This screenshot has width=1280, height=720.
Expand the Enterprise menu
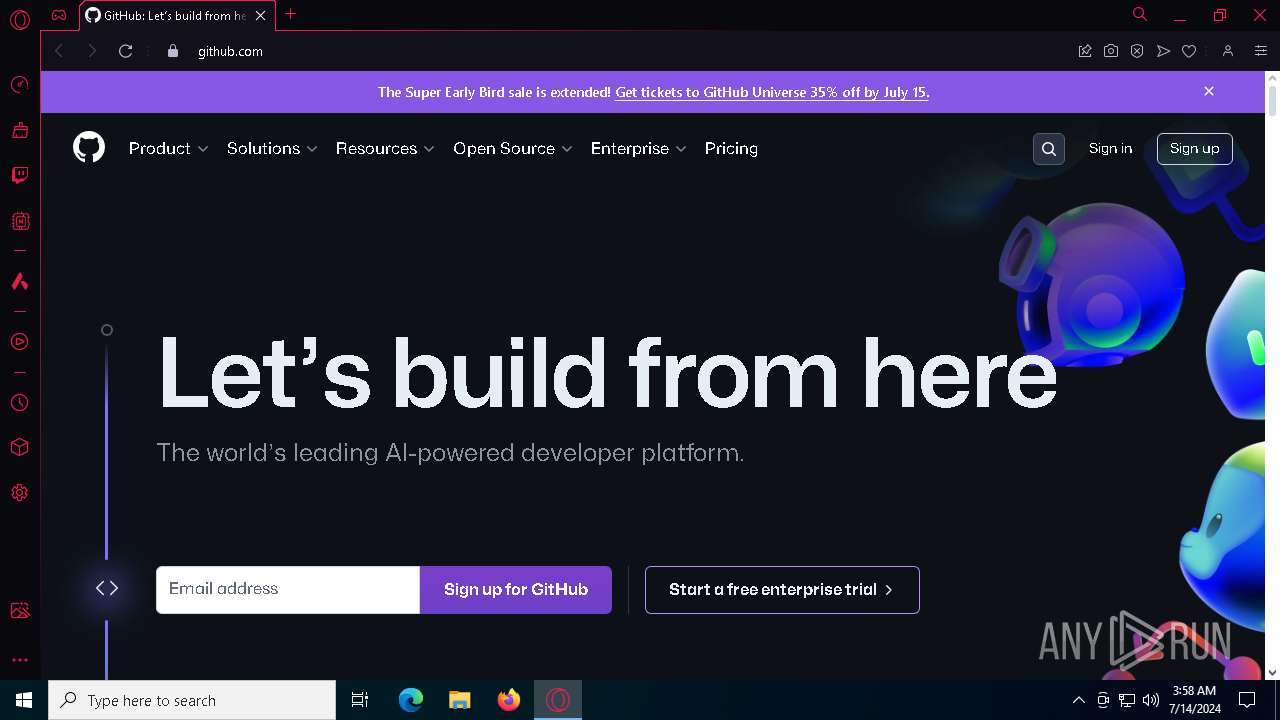tap(639, 148)
